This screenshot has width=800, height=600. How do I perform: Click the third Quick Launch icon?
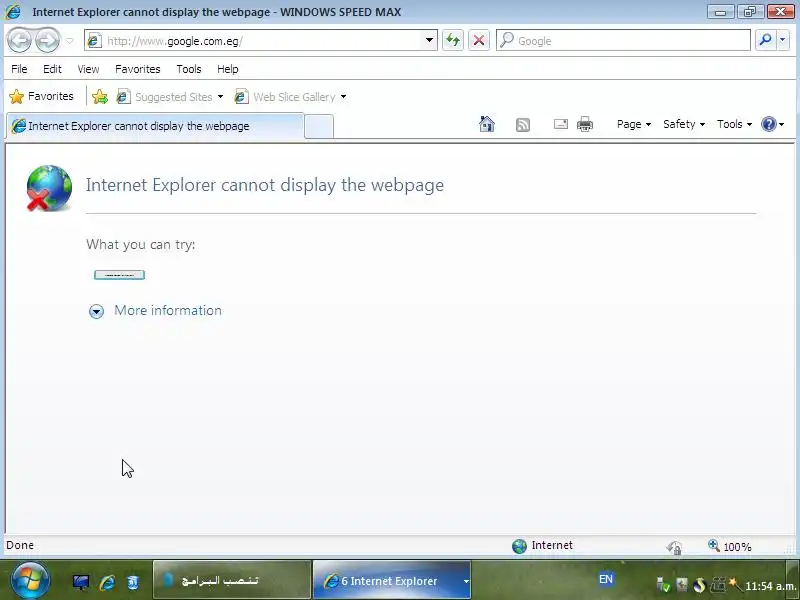(x=133, y=582)
